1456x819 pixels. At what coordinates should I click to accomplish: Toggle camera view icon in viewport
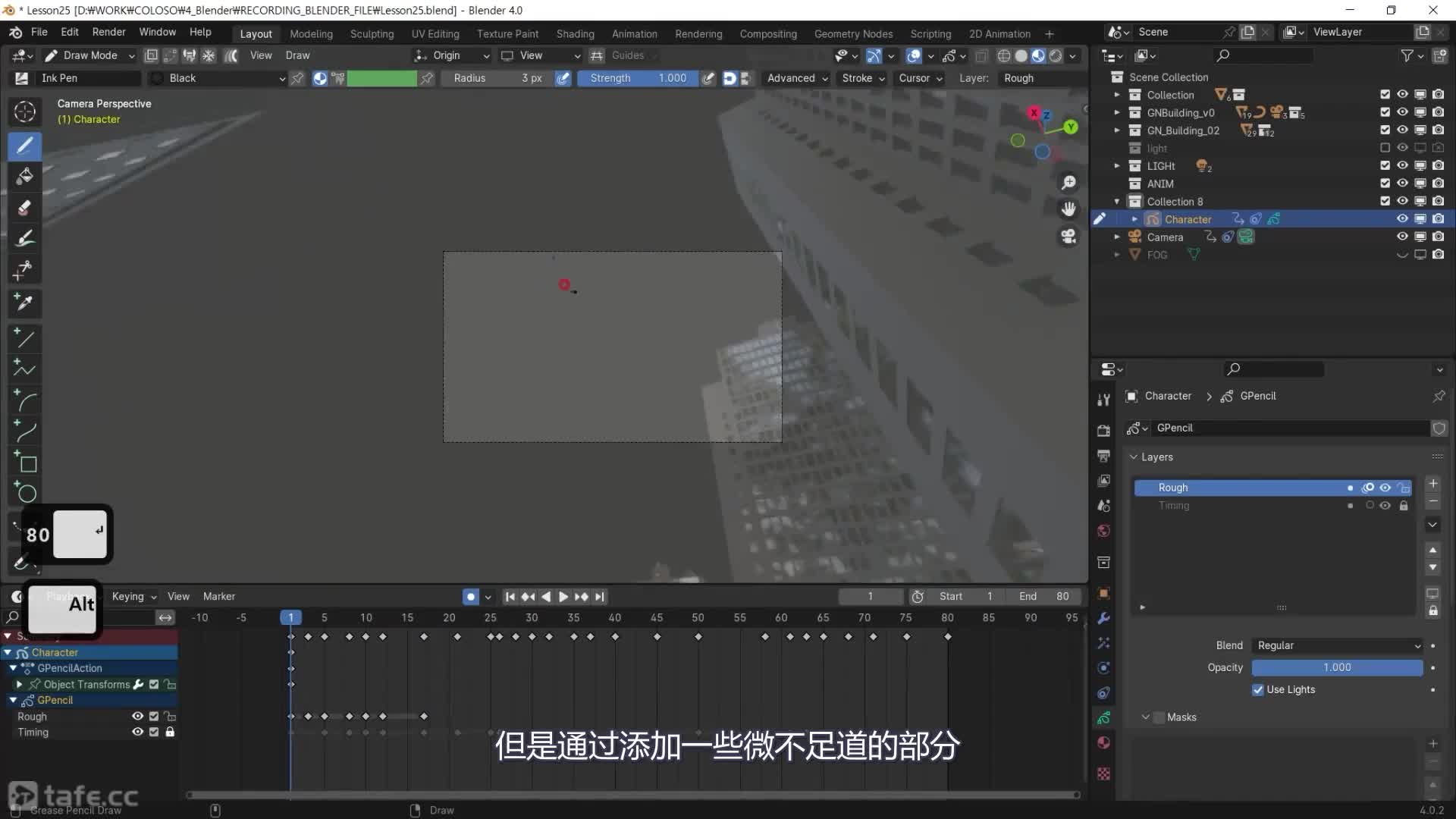1068,237
